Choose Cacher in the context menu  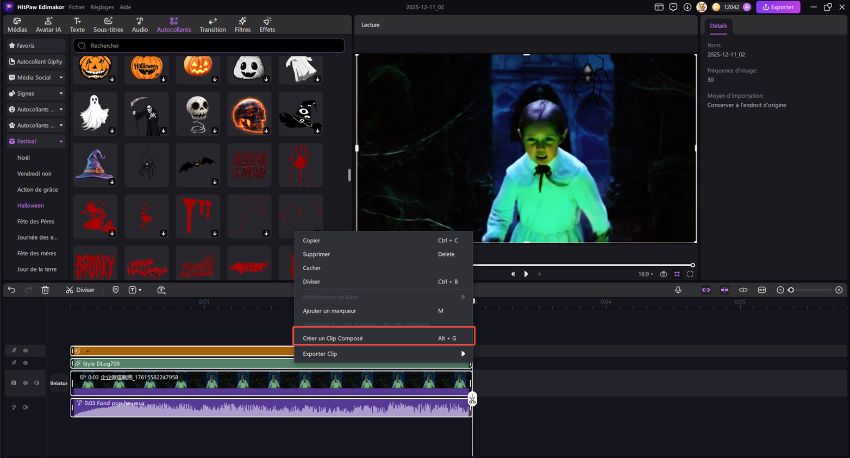[x=384, y=268]
